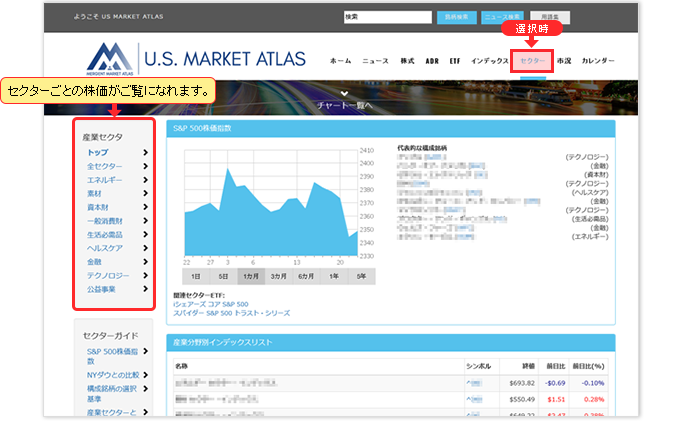Click the 産業分野別インデックスリスト panel header
This screenshot has height=421, width=686.
point(391,343)
